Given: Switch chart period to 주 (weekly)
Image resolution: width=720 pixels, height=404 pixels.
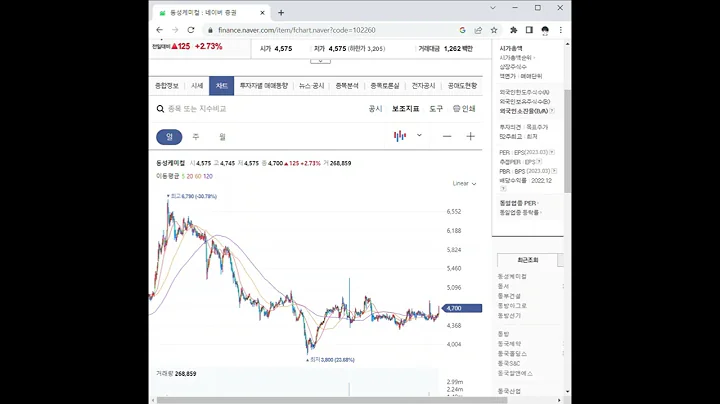Looking at the screenshot, I should (x=196, y=137).
